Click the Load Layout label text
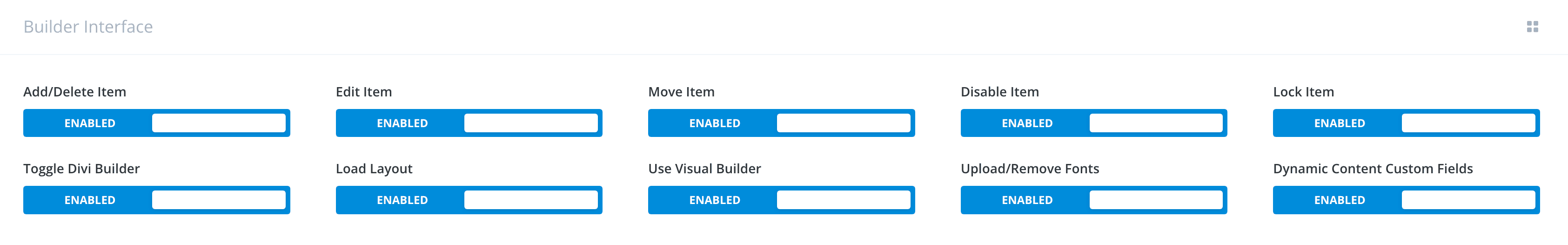1568x245 pixels. click(374, 169)
